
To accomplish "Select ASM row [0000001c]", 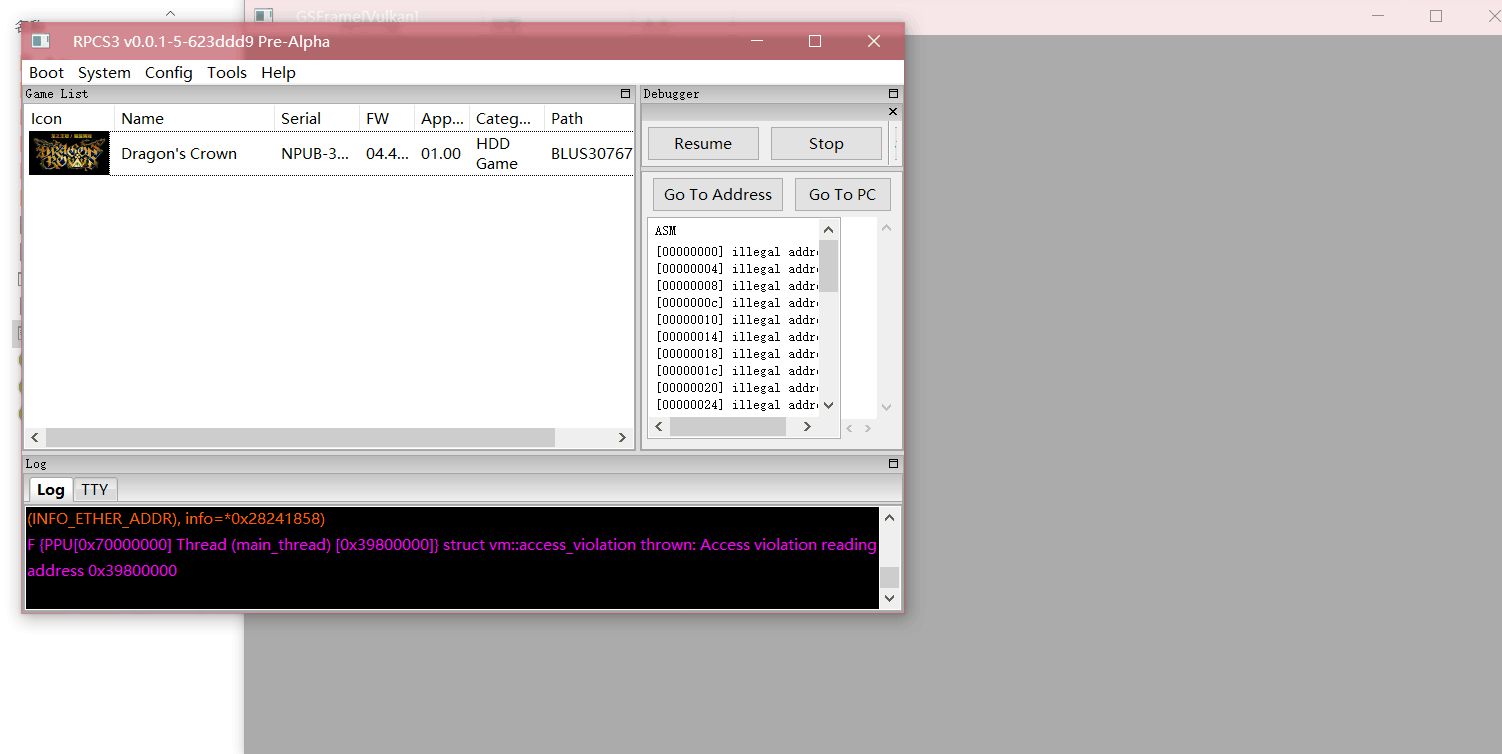I will pyautogui.click(x=736, y=371).
